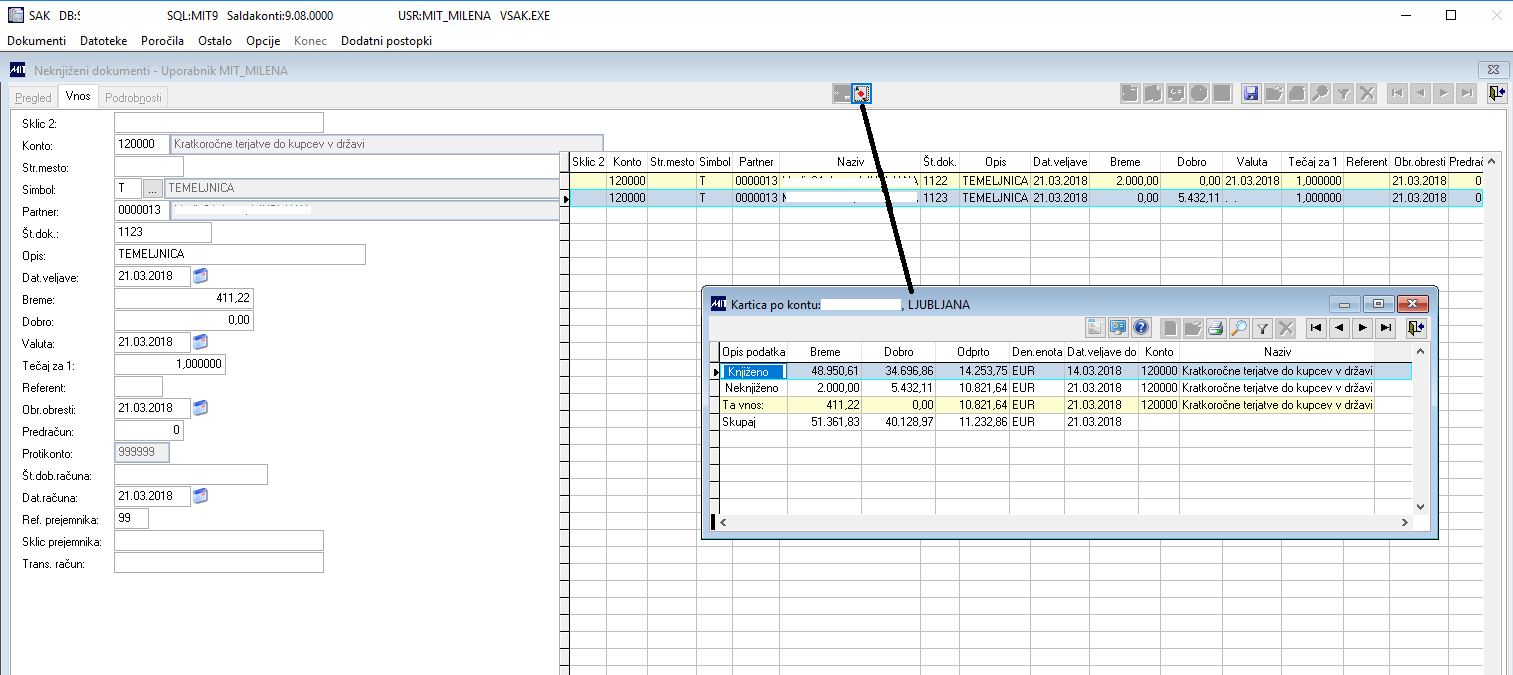Open the calendar picker next to Valuta field
The width and height of the screenshot is (1513, 675).
pyautogui.click(x=200, y=342)
